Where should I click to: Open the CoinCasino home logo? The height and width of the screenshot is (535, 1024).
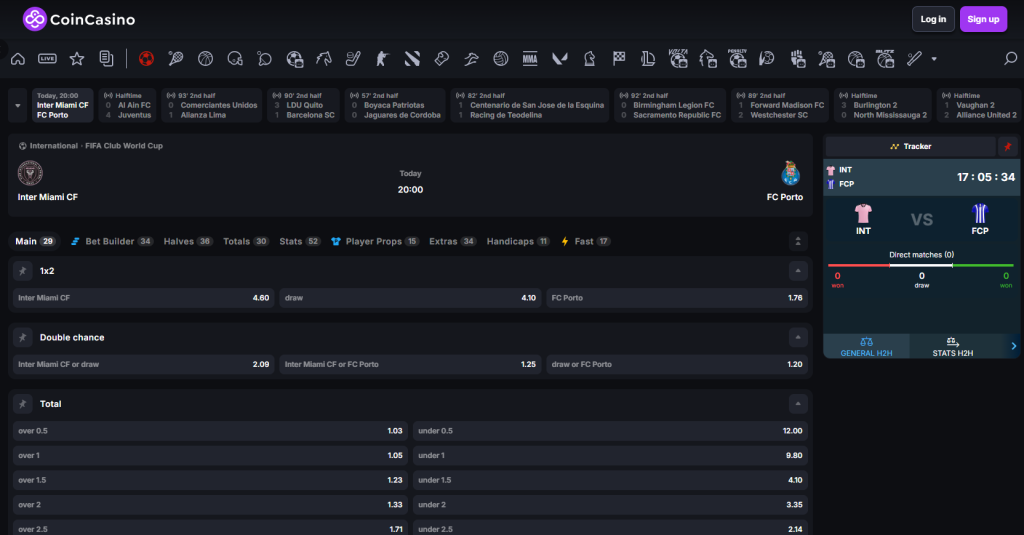click(x=79, y=20)
